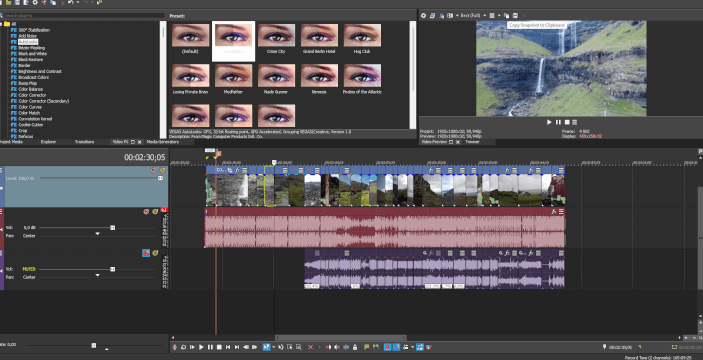Mute the video track
The height and width of the screenshot is (360, 703).
click(x=153, y=170)
